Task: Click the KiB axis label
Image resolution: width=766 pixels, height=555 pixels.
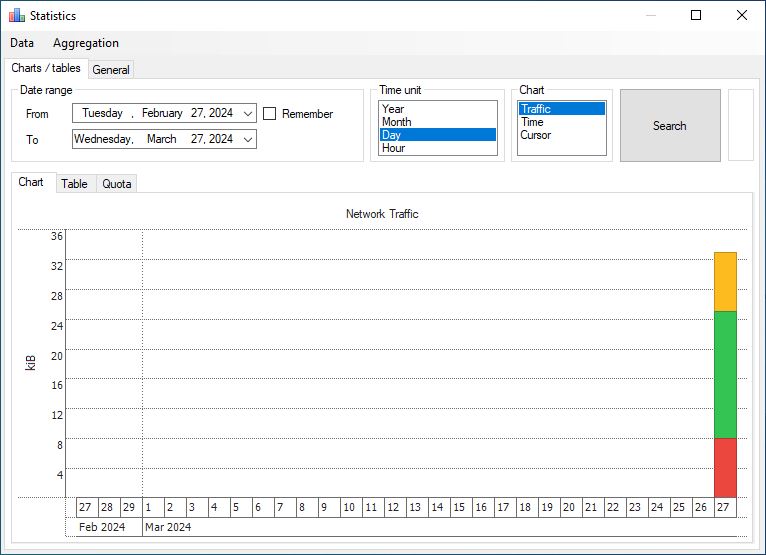Action: [x=30, y=363]
